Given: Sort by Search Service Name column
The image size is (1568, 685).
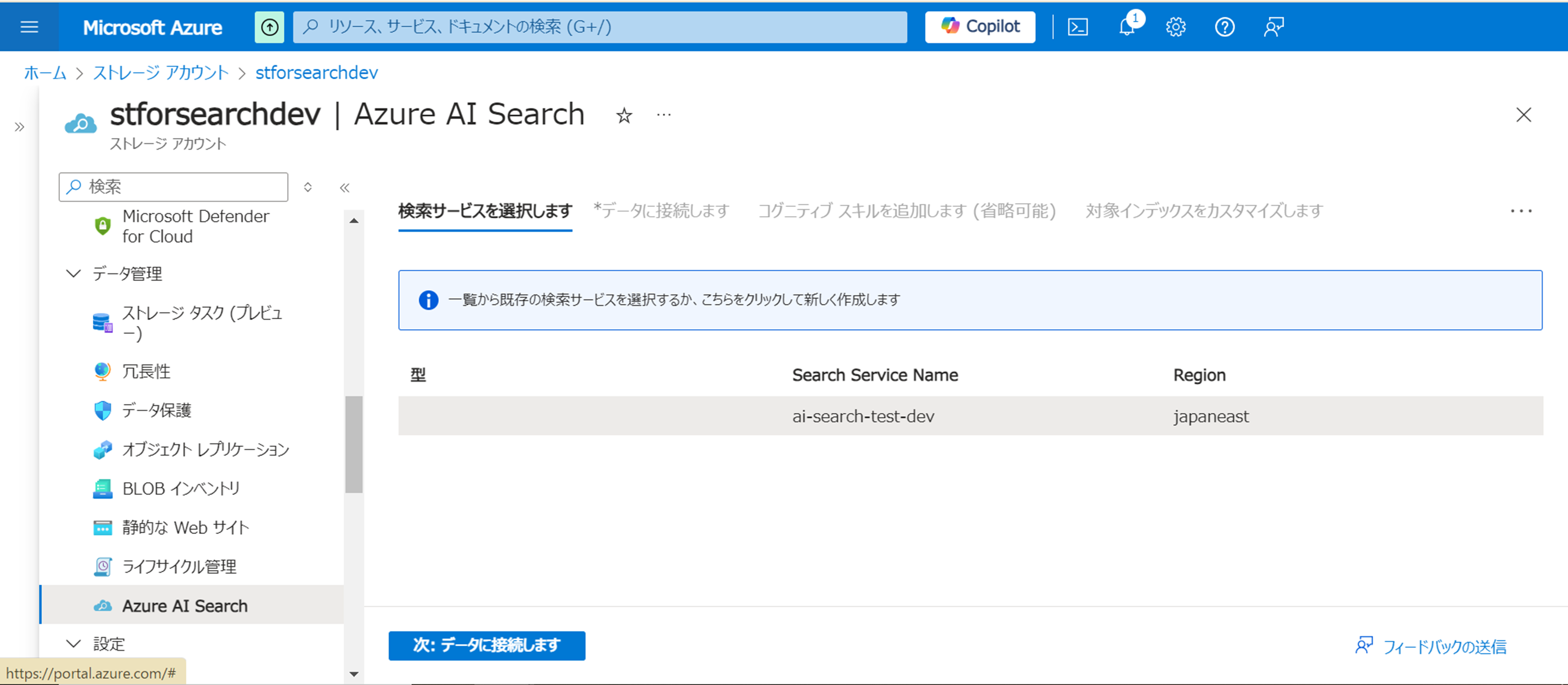Looking at the screenshot, I should [x=875, y=375].
